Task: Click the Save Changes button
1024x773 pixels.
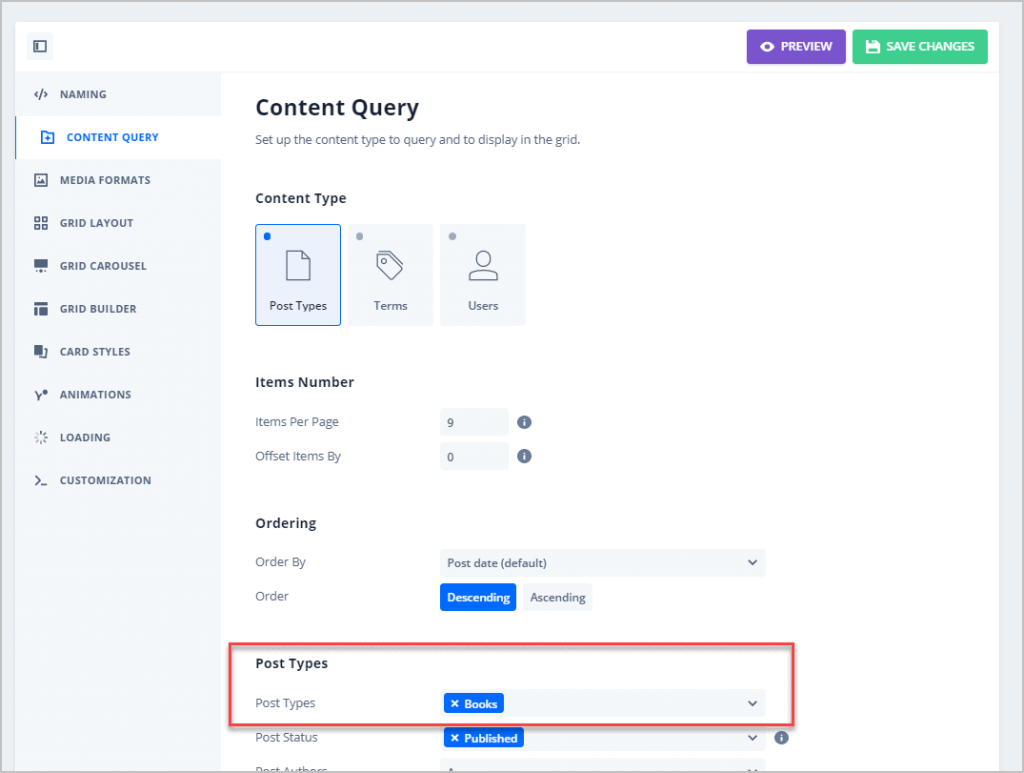Action: 920,46
